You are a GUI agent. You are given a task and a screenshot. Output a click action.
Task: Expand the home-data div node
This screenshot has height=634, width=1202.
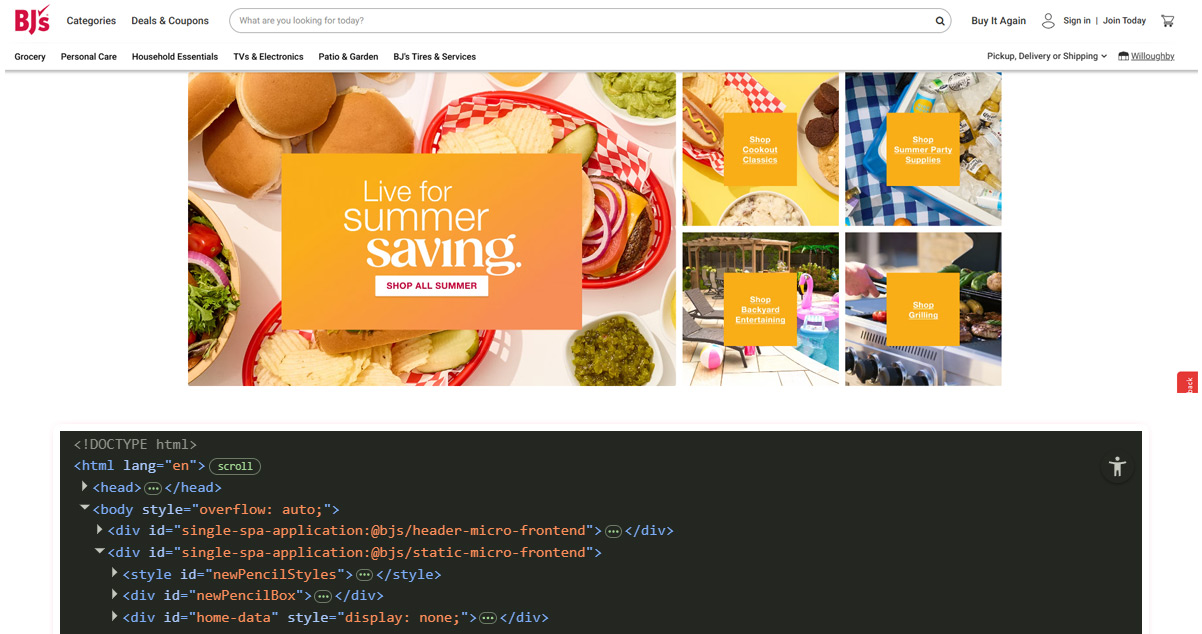115,617
